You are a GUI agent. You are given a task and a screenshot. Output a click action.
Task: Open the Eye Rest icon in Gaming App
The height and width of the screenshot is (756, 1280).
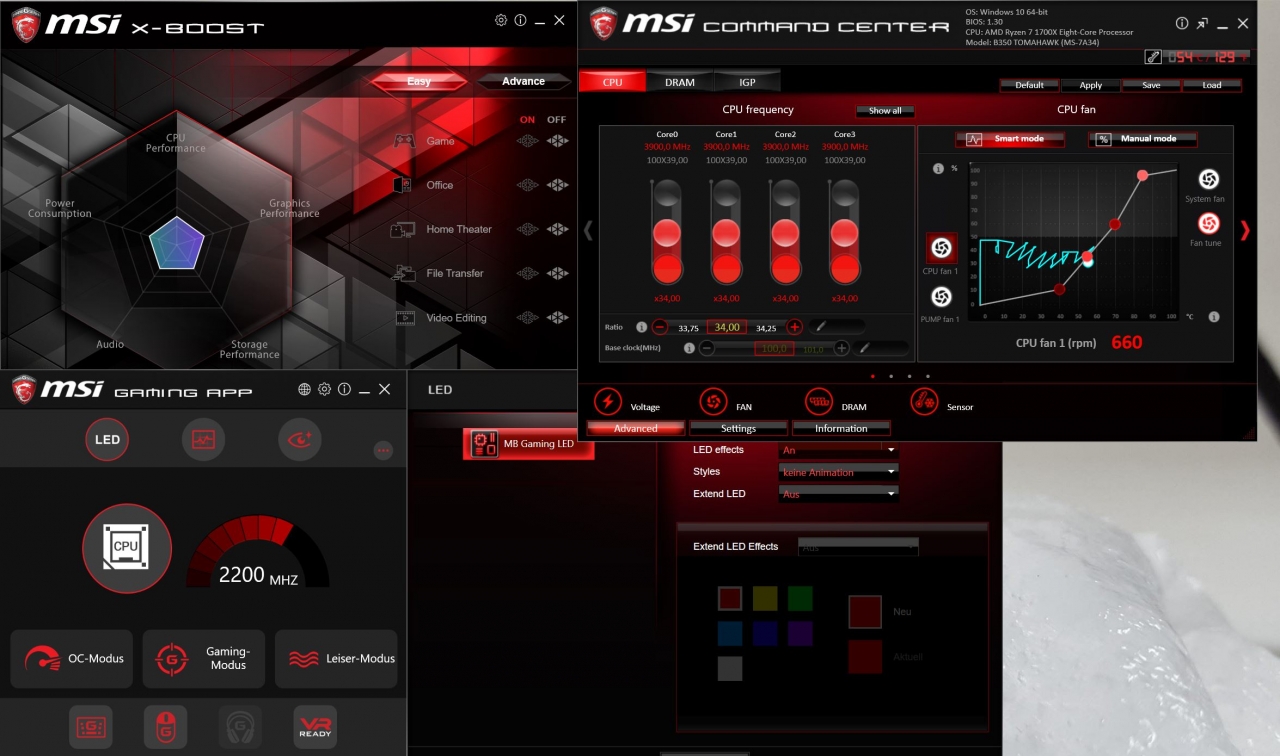pos(300,439)
